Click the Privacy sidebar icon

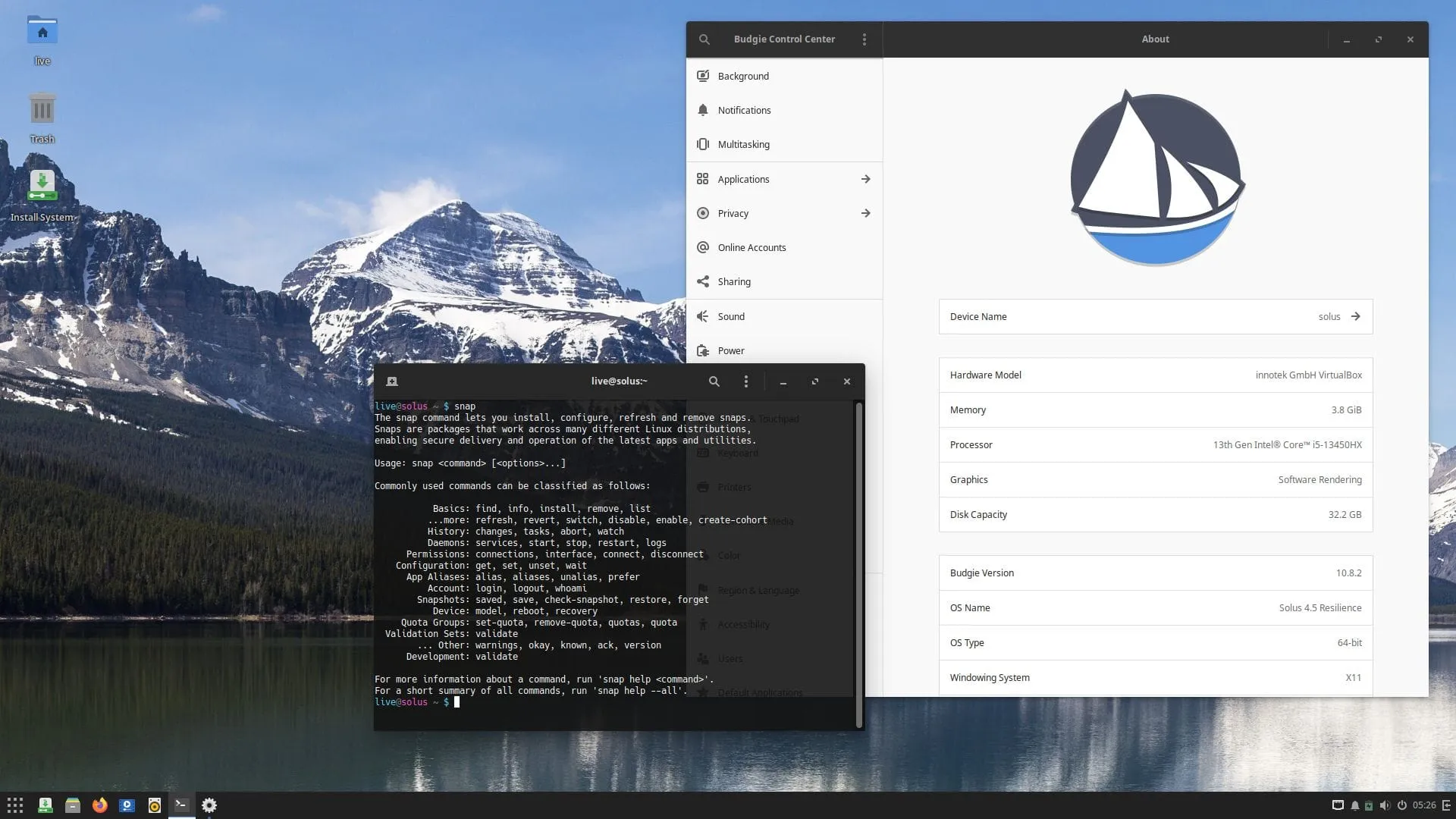point(703,213)
